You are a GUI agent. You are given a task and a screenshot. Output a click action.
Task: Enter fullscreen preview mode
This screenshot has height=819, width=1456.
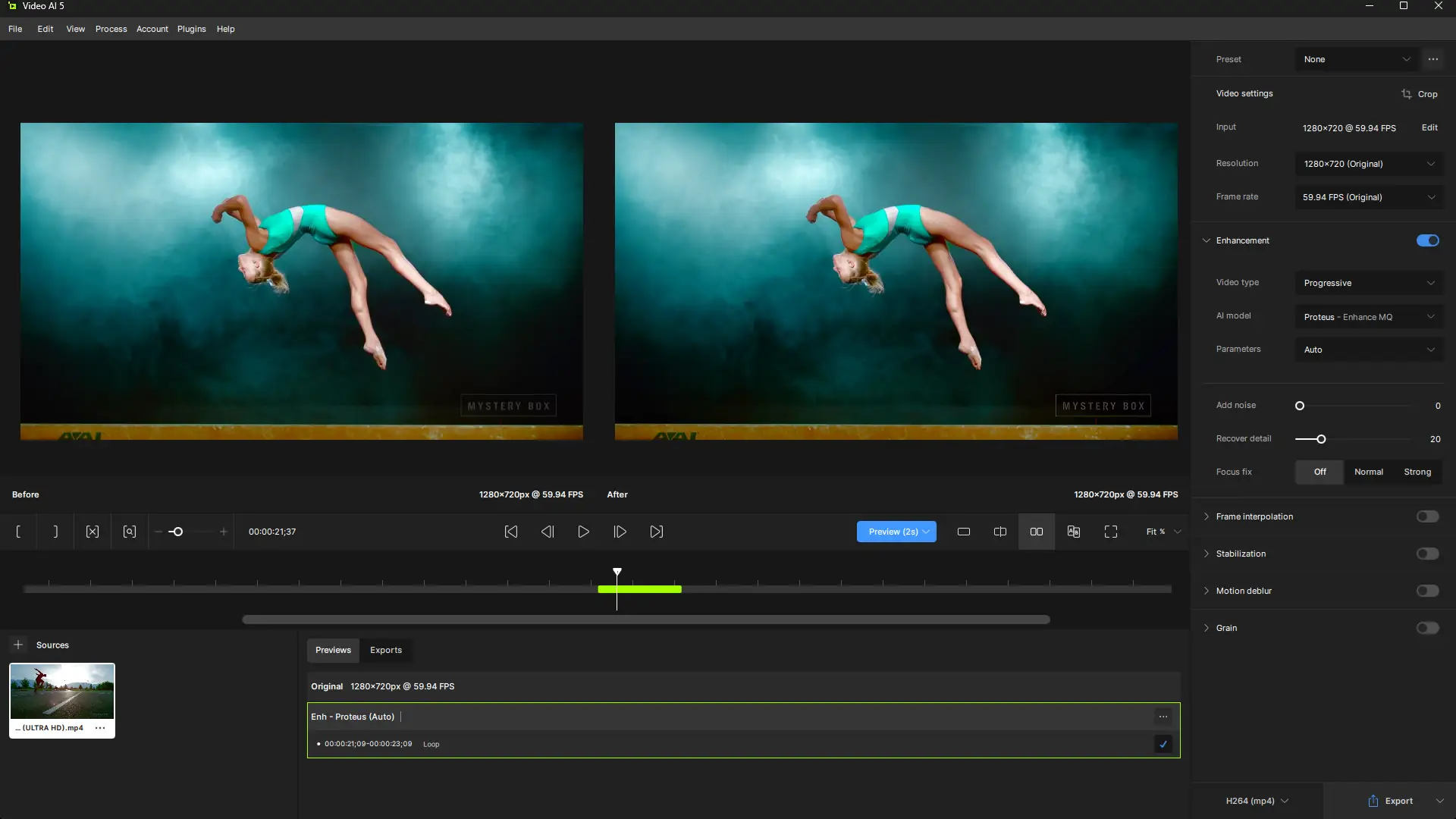pos(1110,532)
